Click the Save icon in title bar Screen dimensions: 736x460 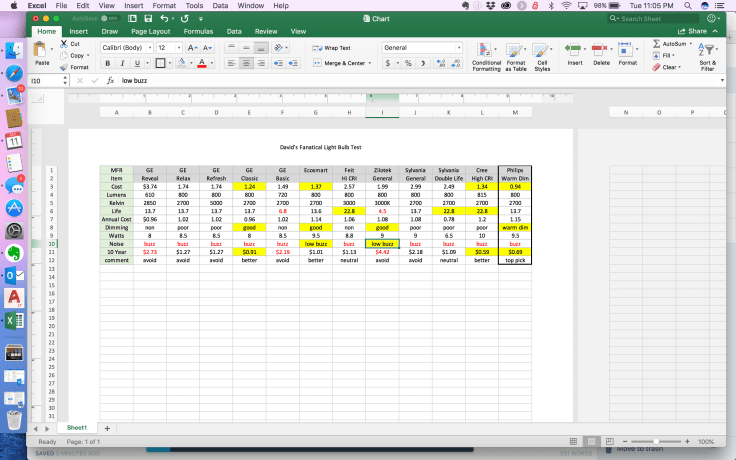(x=148, y=18)
